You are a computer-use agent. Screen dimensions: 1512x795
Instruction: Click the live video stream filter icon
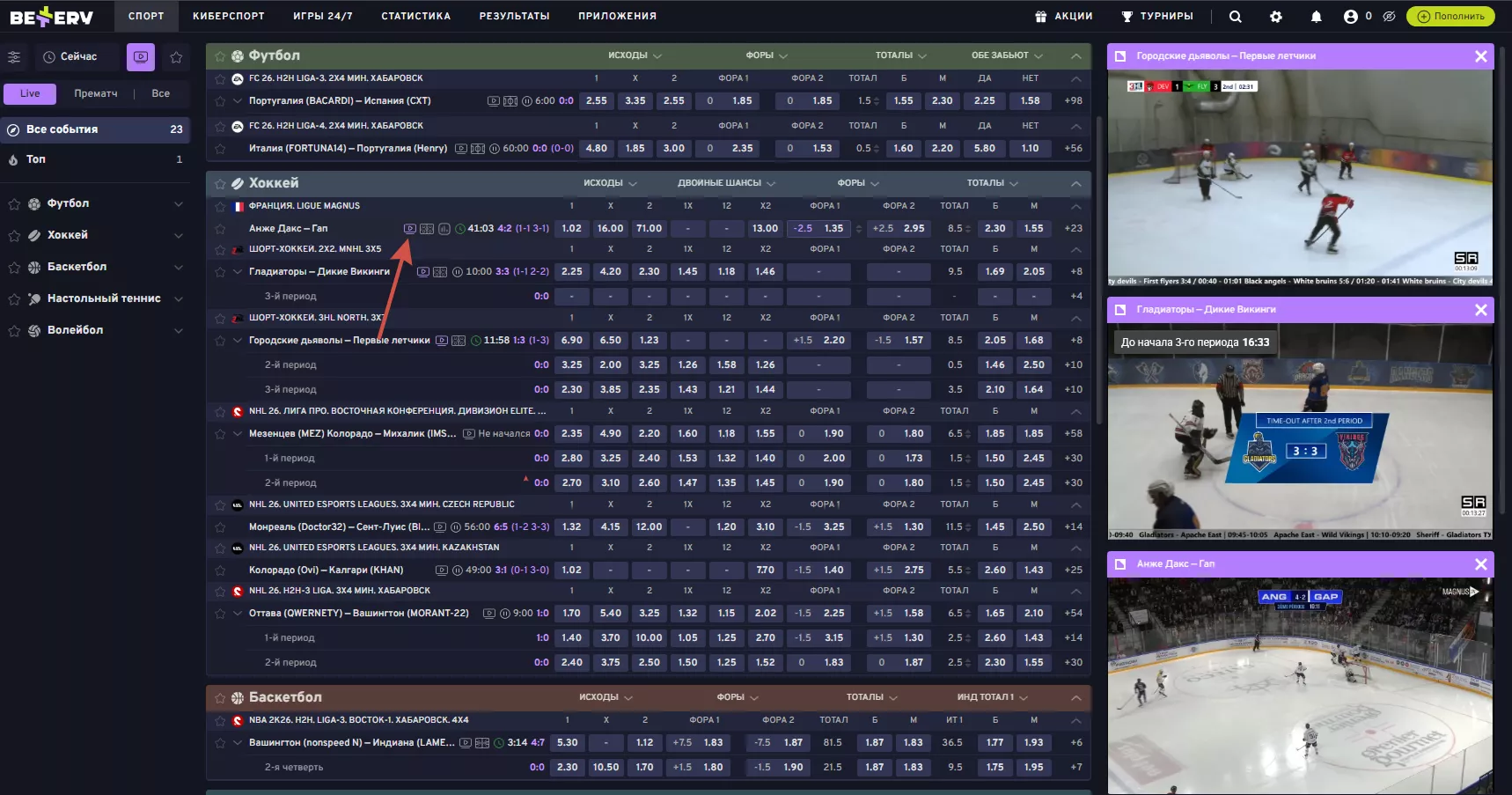click(141, 57)
